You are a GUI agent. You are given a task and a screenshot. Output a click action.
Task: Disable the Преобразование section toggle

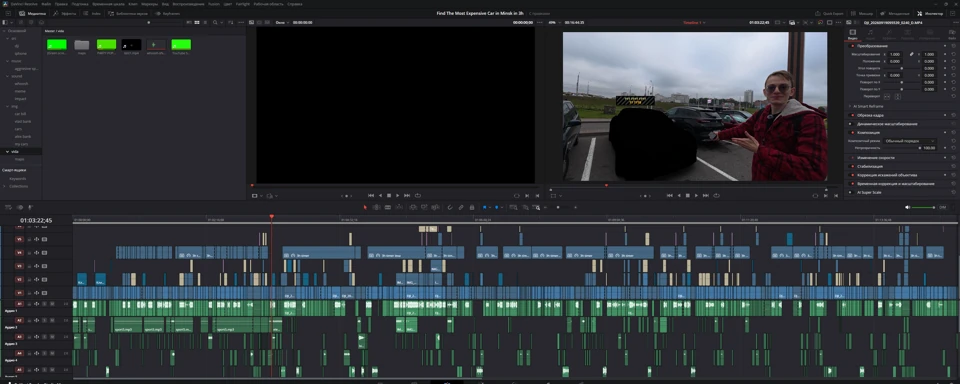(853, 46)
